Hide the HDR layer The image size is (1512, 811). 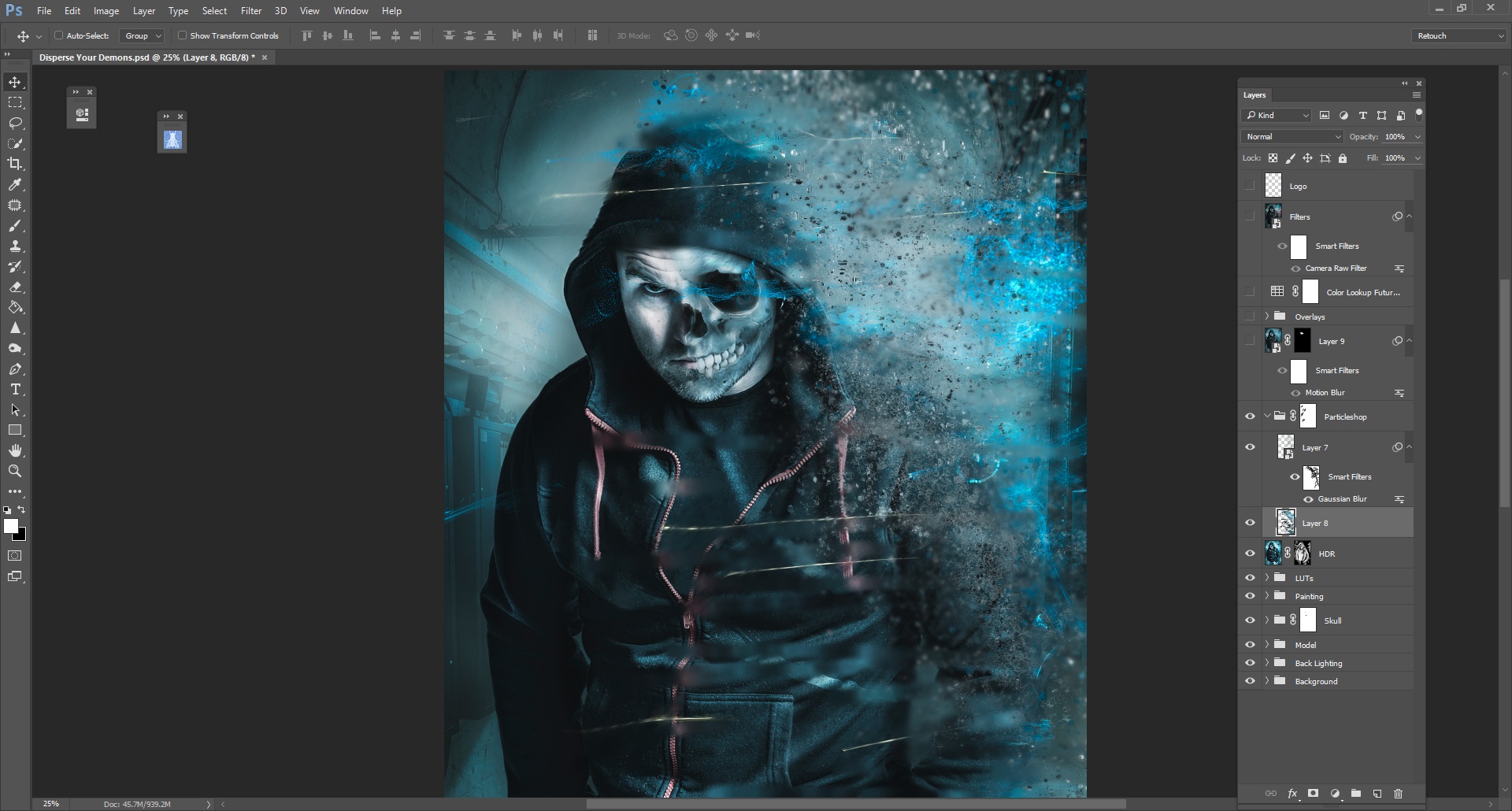(x=1251, y=553)
